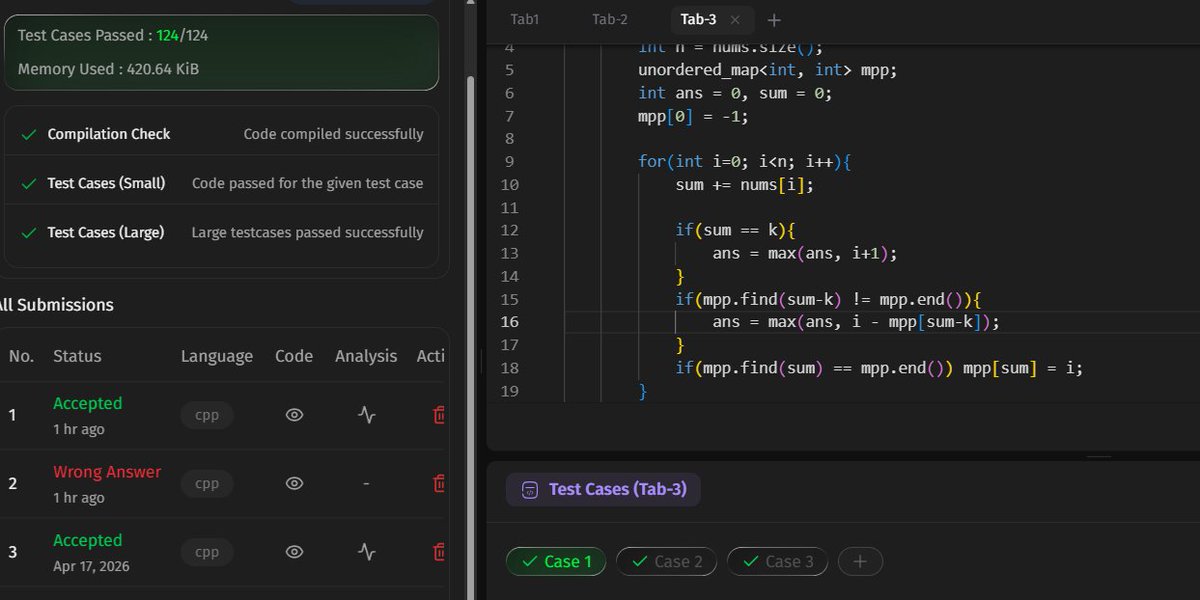Image resolution: width=1200 pixels, height=600 pixels.
Task: Click the Large testcases passed successfully message
Action: (308, 232)
